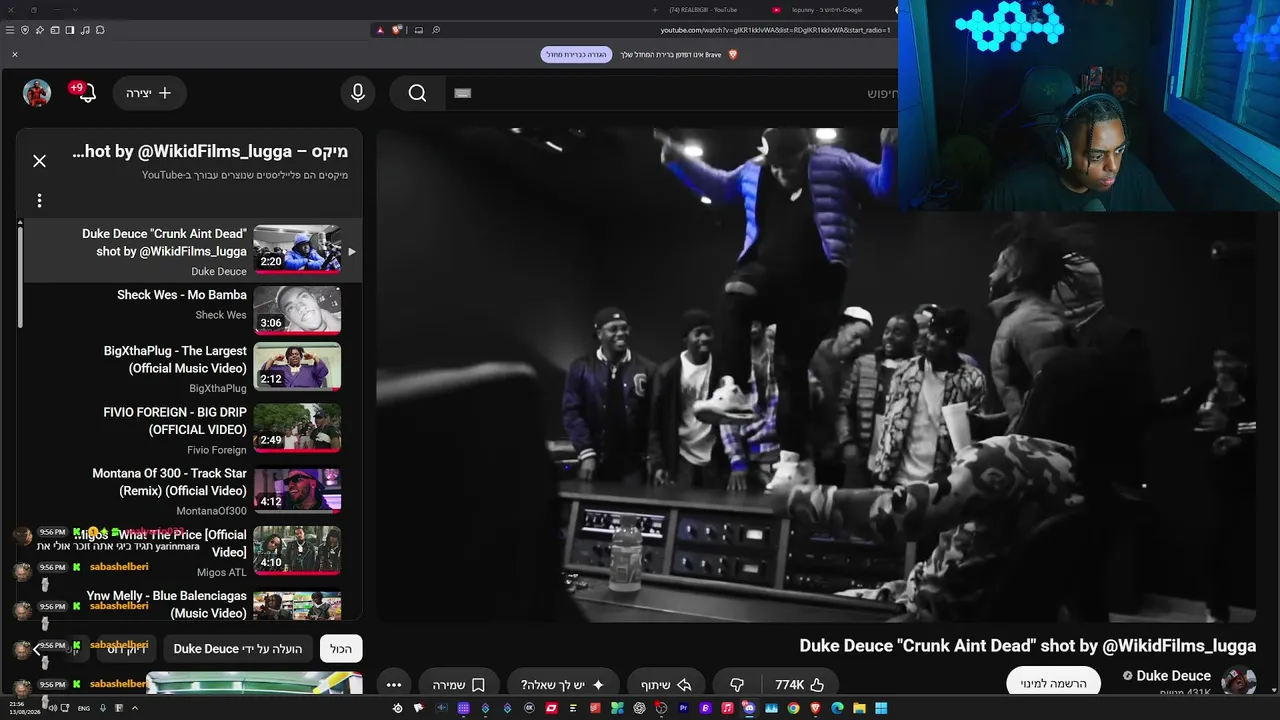This screenshot has width=1280, height=720.
Task: Open the ChatGPT icon on the taskbar
Action: [x=639, y=708]
